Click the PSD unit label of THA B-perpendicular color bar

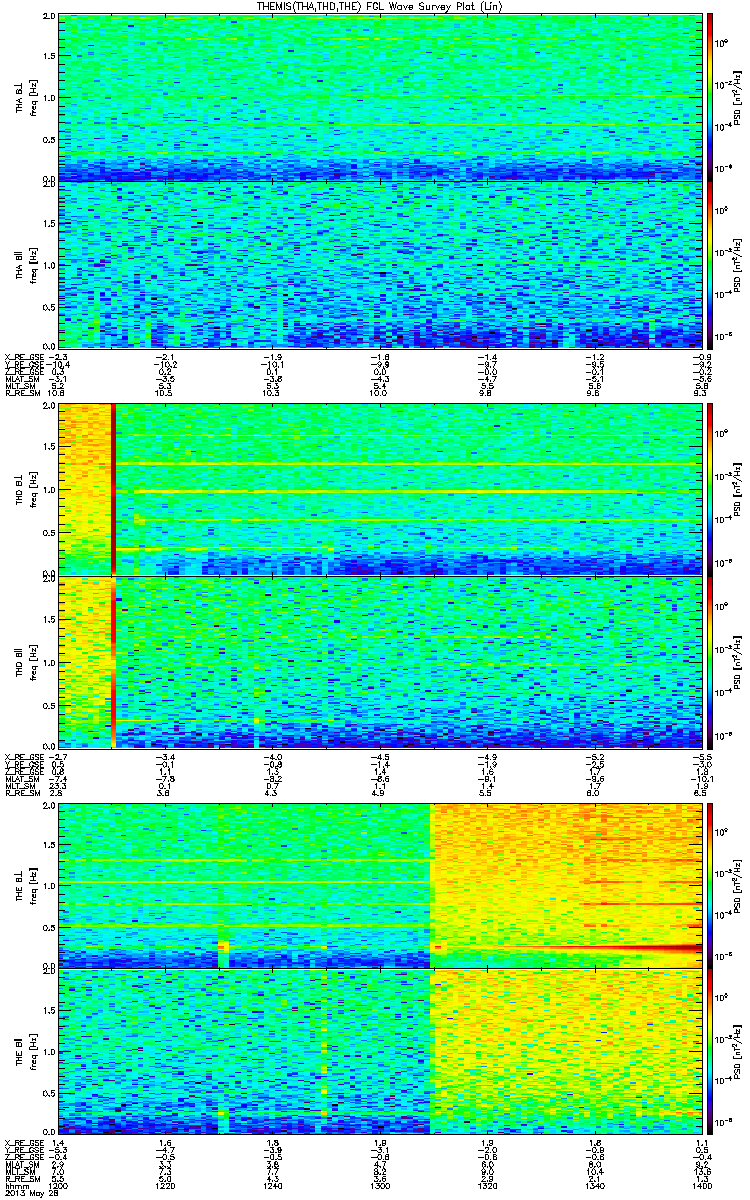click(x=738, y=98)
